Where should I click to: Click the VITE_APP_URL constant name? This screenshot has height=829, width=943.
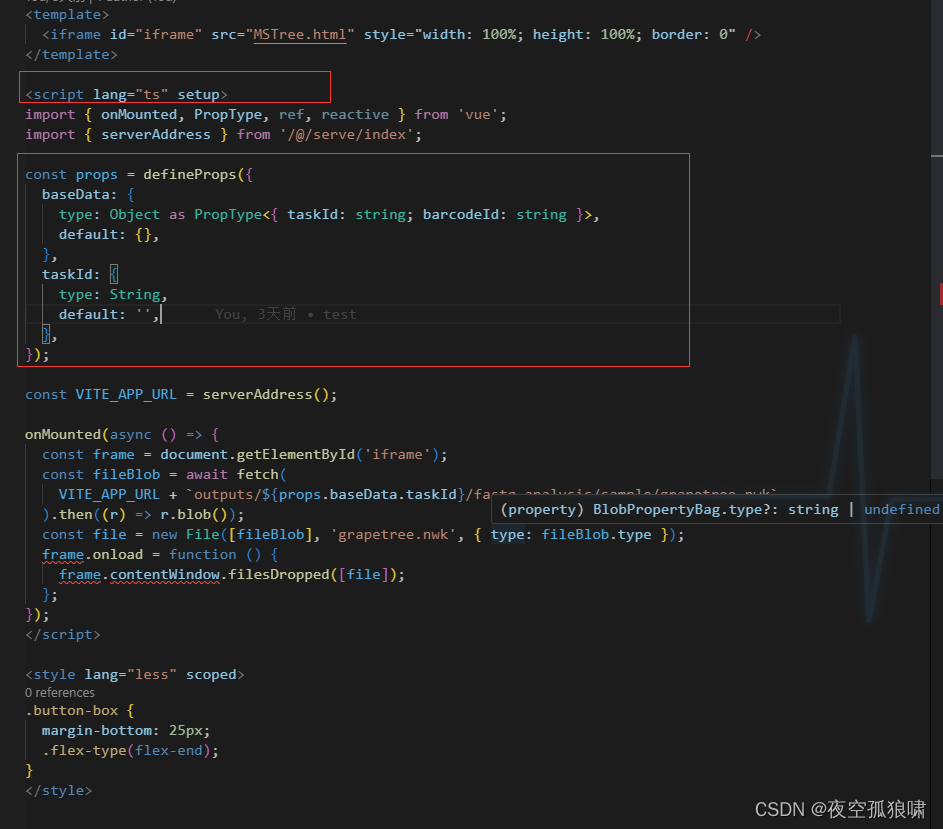(126, 393)
